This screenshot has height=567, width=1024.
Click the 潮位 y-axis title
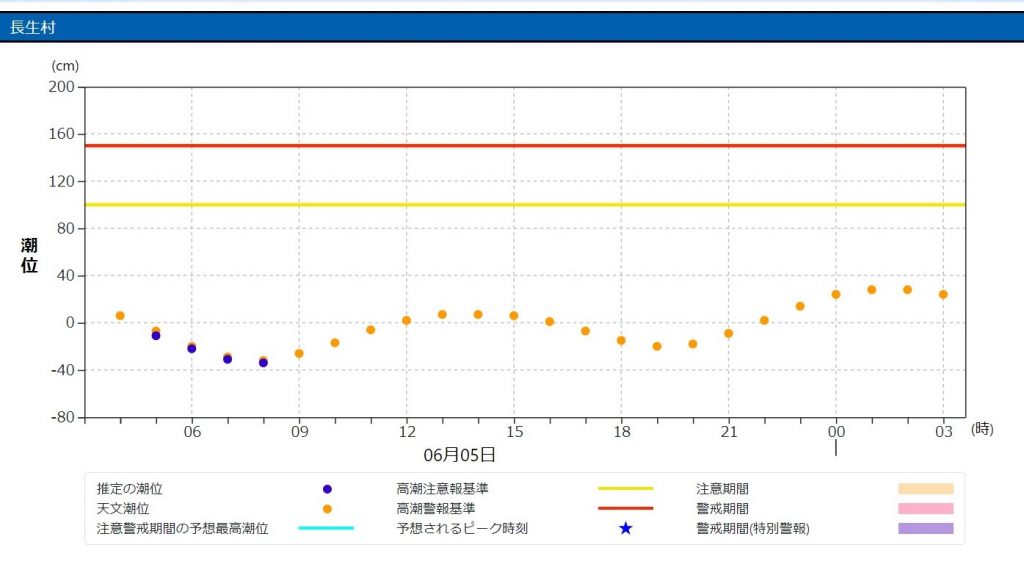pos(29,255)
